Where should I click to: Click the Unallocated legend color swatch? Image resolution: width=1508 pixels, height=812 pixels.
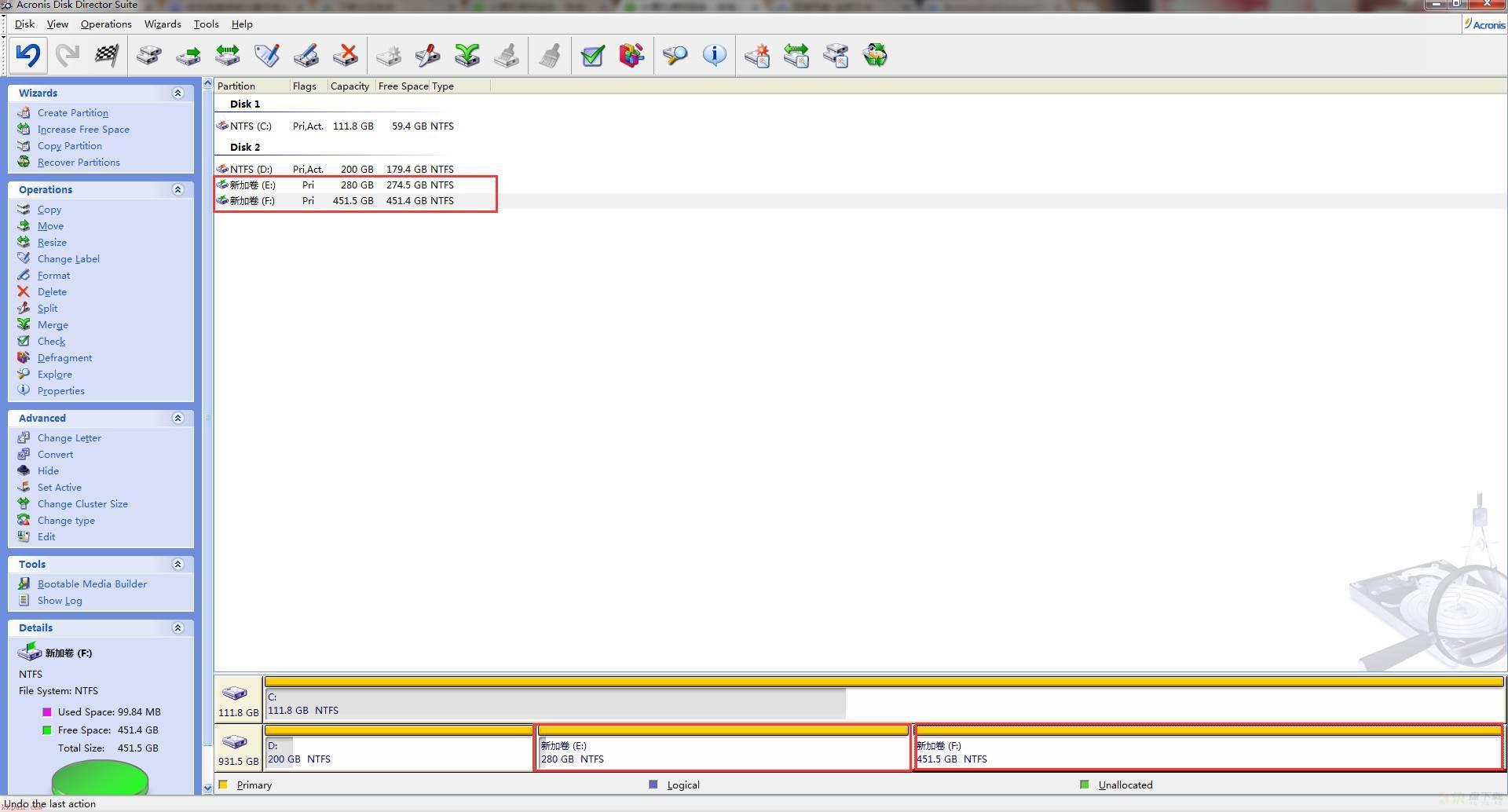pyautogui.click(x=1085, y=785)
